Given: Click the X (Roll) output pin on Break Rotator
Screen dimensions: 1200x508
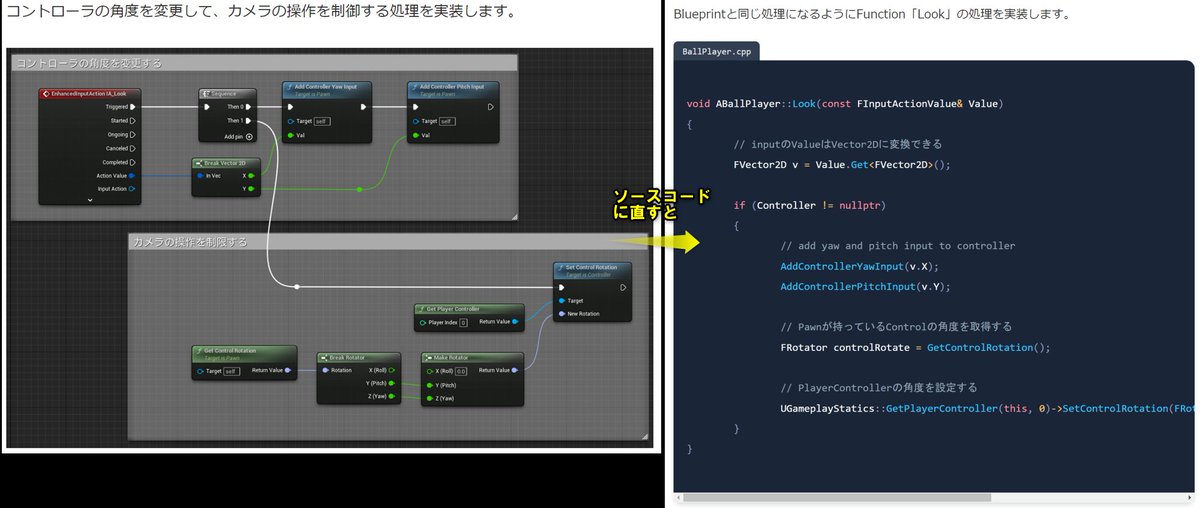Looking at the screenshot, I should coord(391,370).
